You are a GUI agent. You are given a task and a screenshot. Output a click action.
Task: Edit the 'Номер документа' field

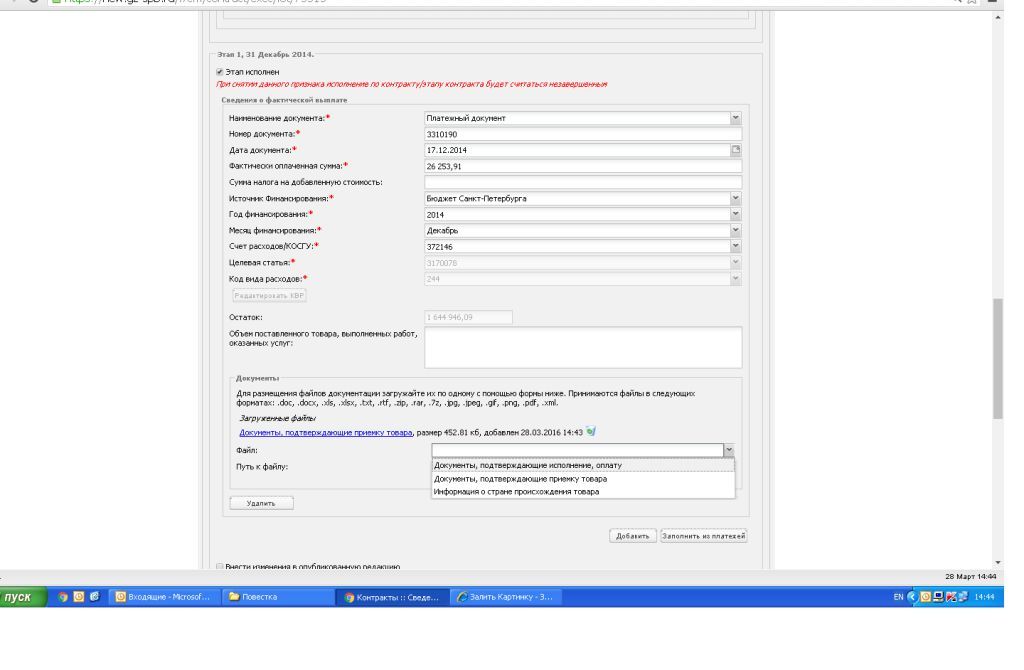(583, 134)
